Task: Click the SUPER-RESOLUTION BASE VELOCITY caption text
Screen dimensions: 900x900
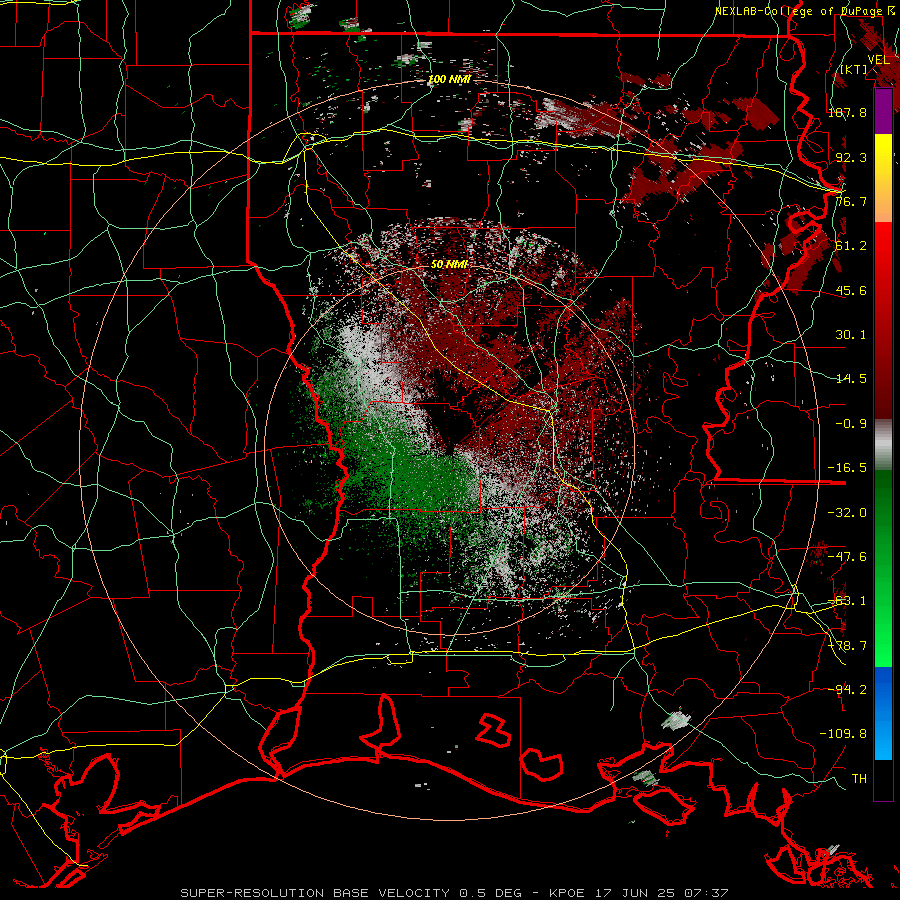Action: click(x=315, y=893)
